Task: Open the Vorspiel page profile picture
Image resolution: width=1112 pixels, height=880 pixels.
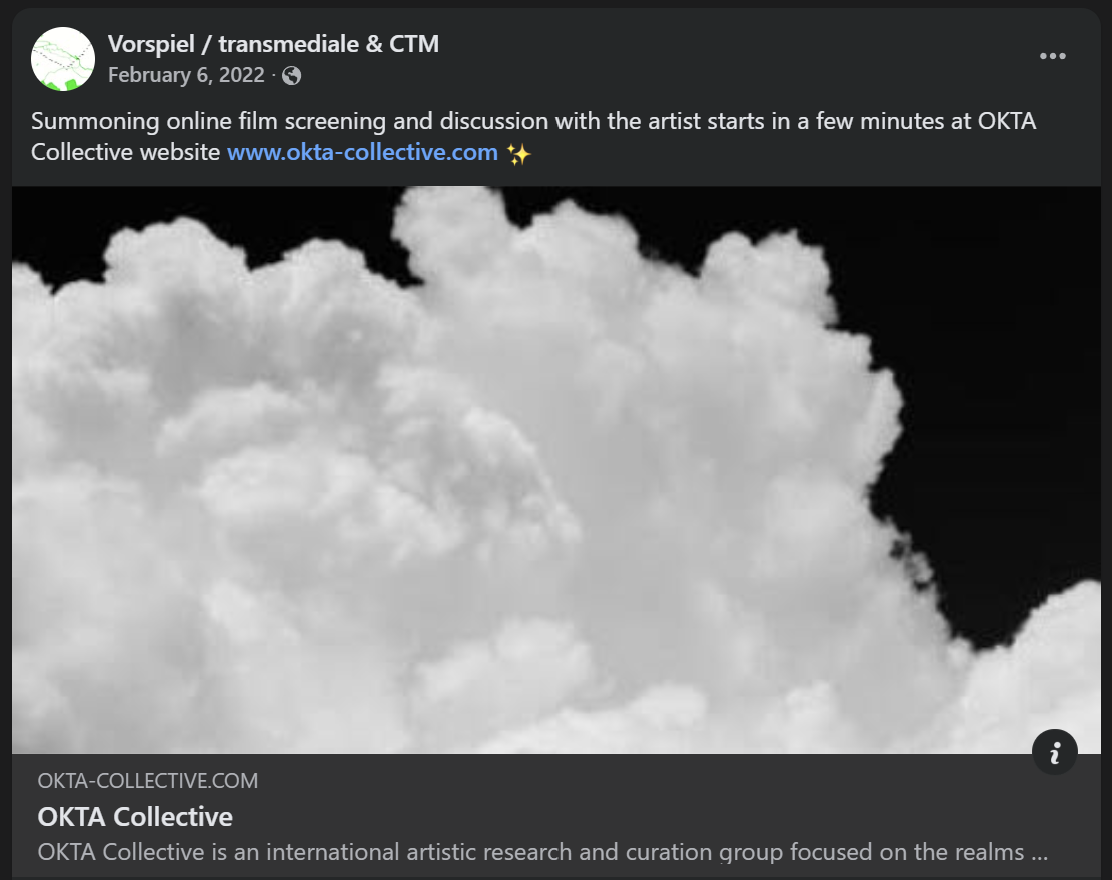Action: [63, 59]
